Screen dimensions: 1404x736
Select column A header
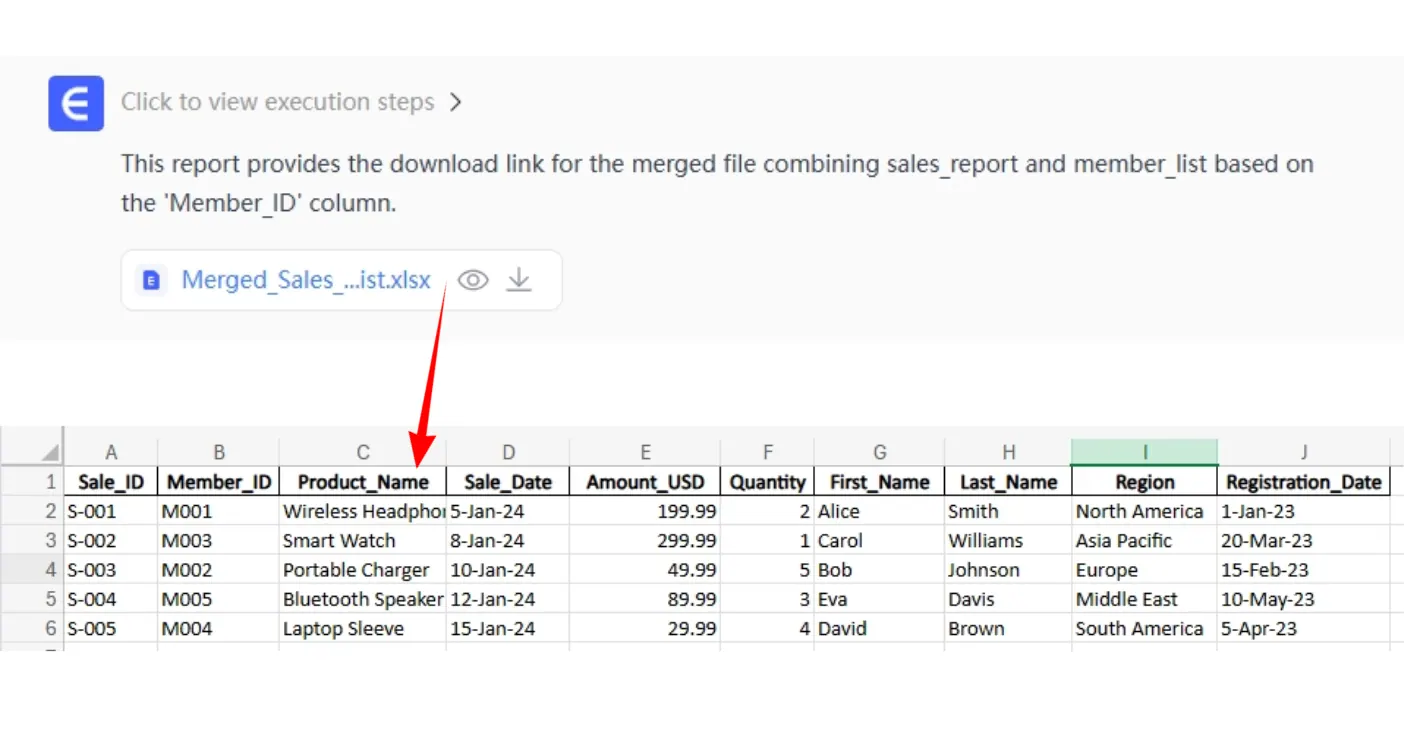click(110, 452)
